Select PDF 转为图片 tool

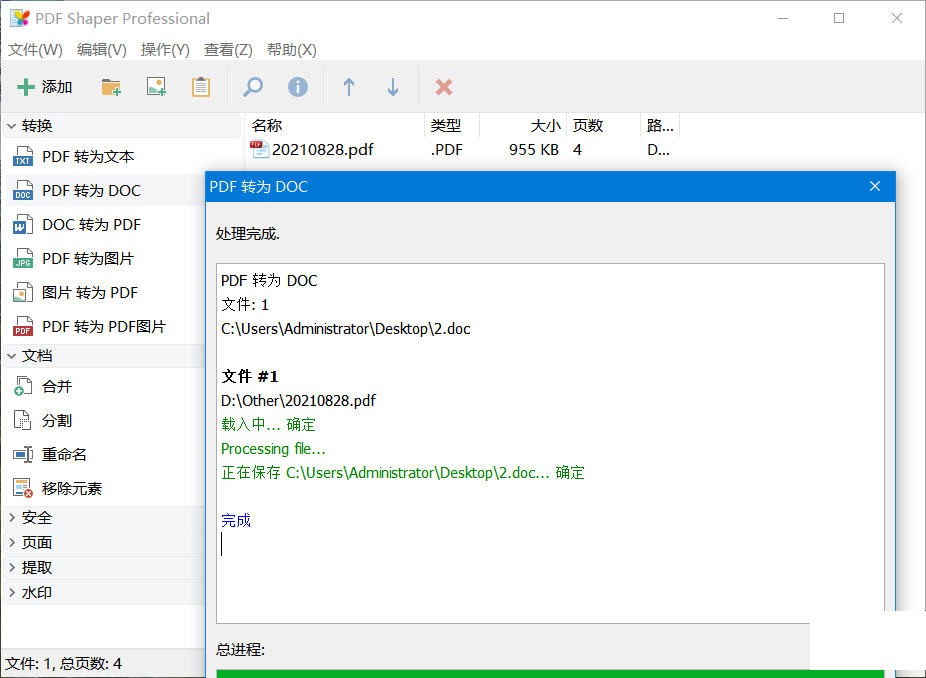[x=106, y=259]
